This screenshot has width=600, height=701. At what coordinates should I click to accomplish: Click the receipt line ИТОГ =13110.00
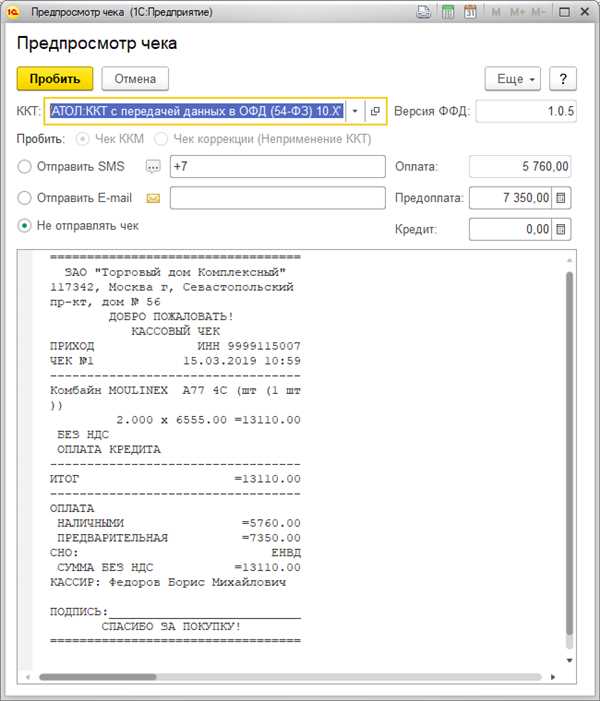pos(175,479)
